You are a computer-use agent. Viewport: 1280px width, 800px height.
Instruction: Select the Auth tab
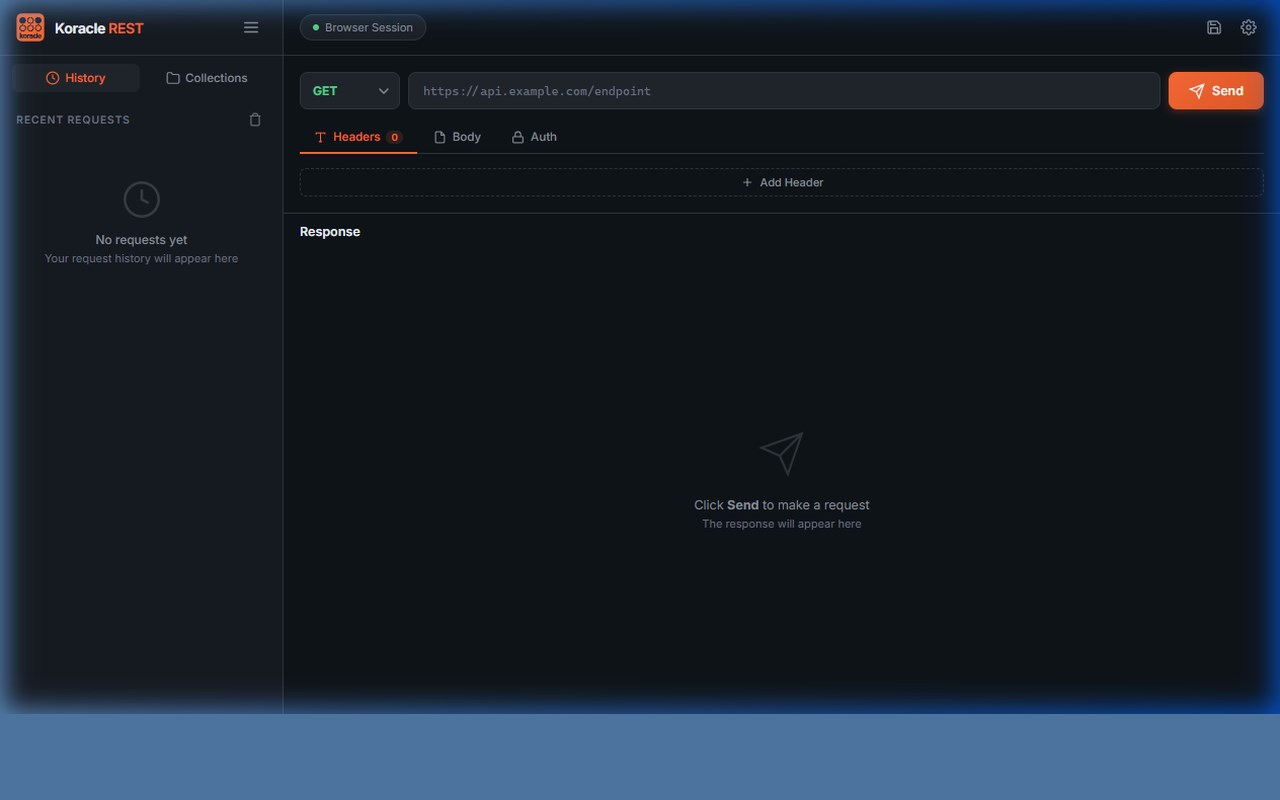click(x=534, y=137)
